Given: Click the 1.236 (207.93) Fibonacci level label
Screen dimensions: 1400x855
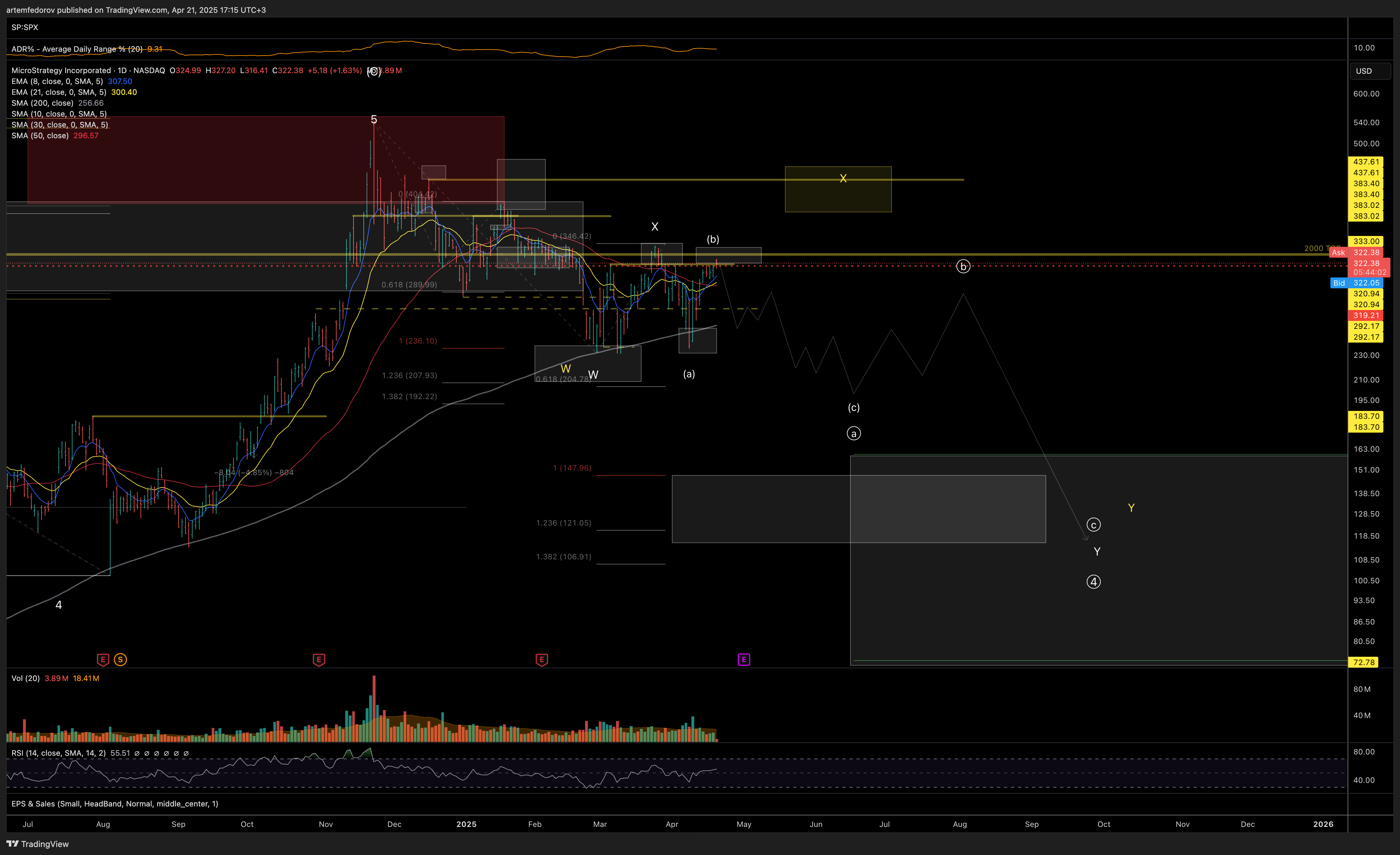Looking at the screenshot, I should pos(409,375).
